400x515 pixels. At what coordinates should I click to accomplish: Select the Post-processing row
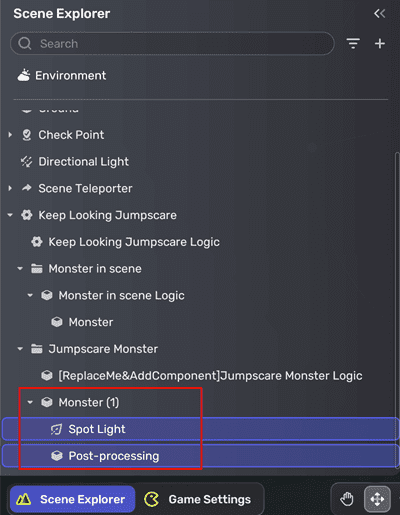coord(200,456)
